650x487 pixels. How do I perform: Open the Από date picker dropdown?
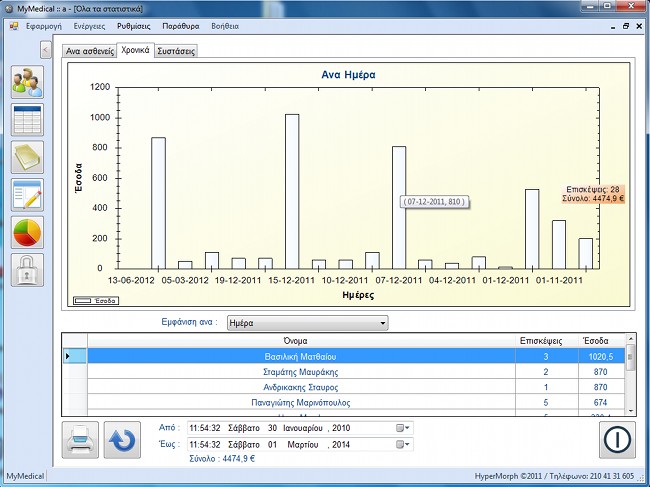(x=403, y=428)
